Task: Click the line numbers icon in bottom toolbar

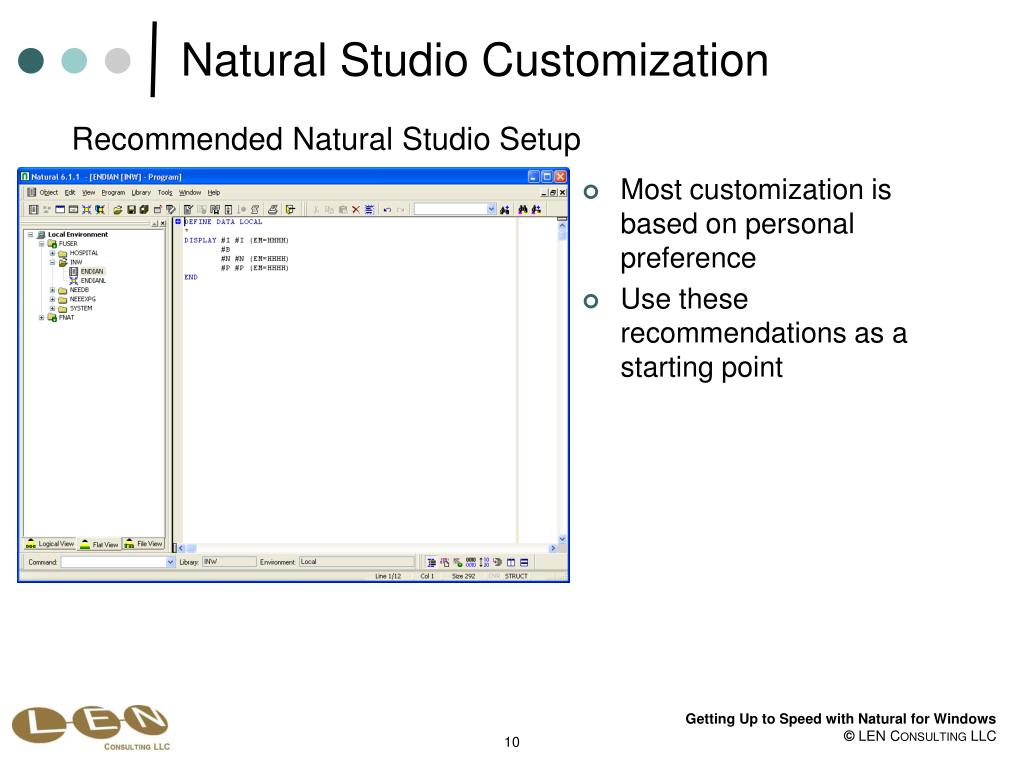Action: pyautogui.click(x=484, y=562)
